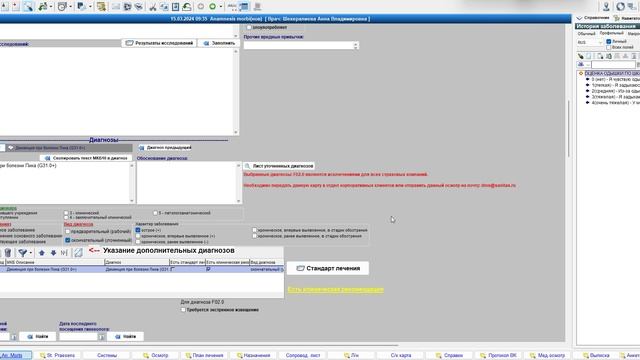Click the scissors cut icon in toolbar
This screenshot has height=360, width=640.
(153, 7)
